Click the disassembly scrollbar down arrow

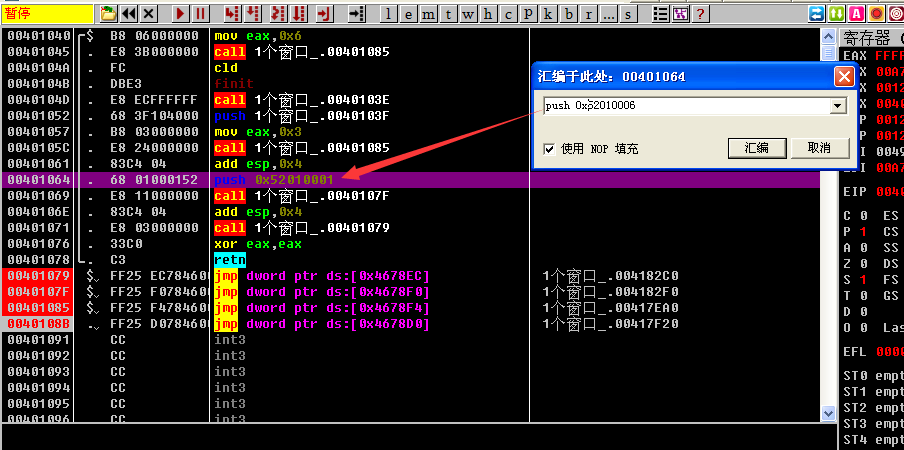point(828,413)
